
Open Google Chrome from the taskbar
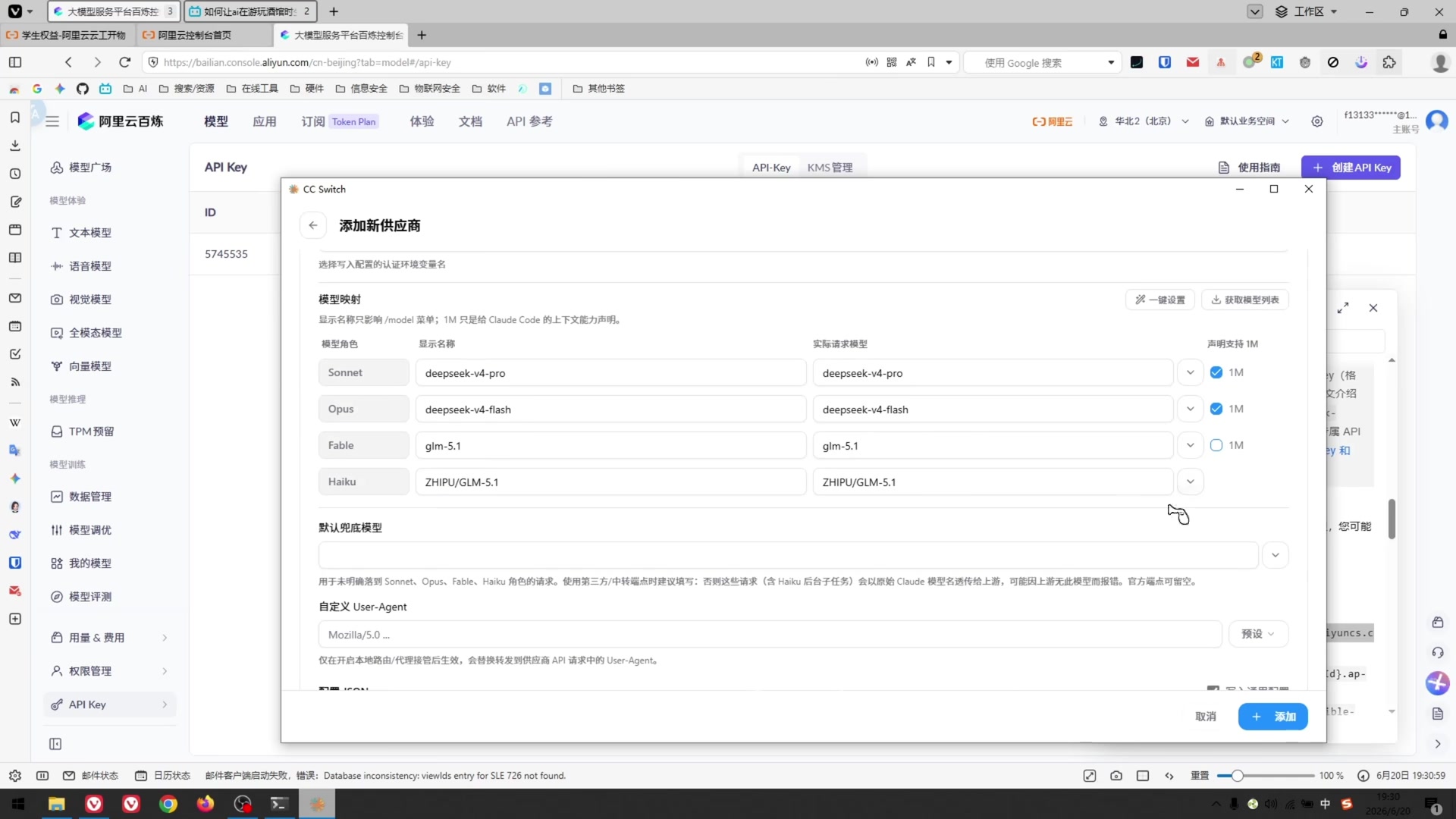[168, 804]
